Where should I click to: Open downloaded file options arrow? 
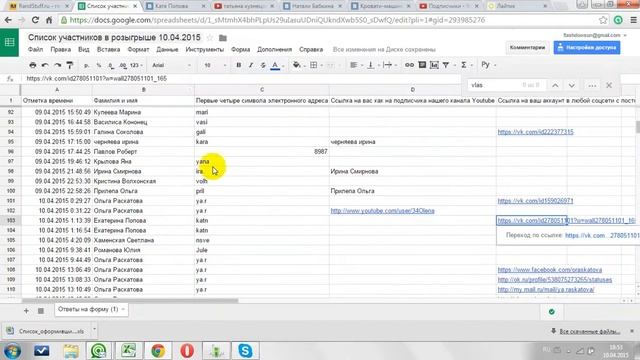pos(94,329)
